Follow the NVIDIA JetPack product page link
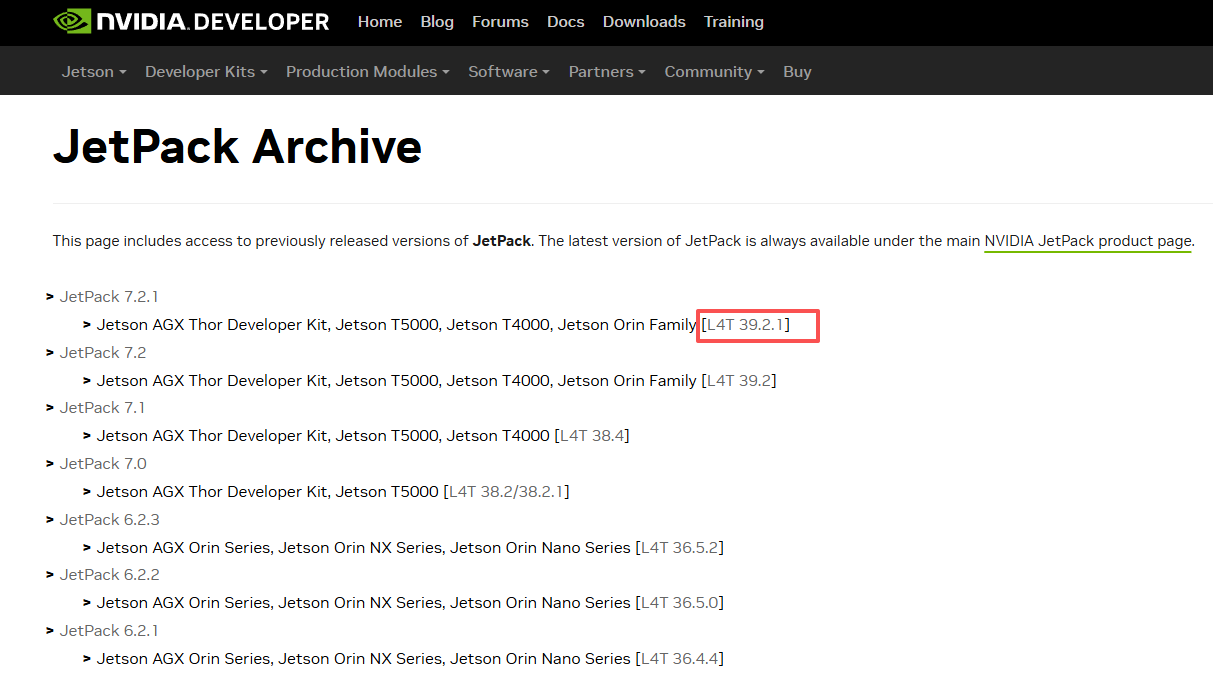Viewport: 1213px width, 675px height. pos(1088,241)
